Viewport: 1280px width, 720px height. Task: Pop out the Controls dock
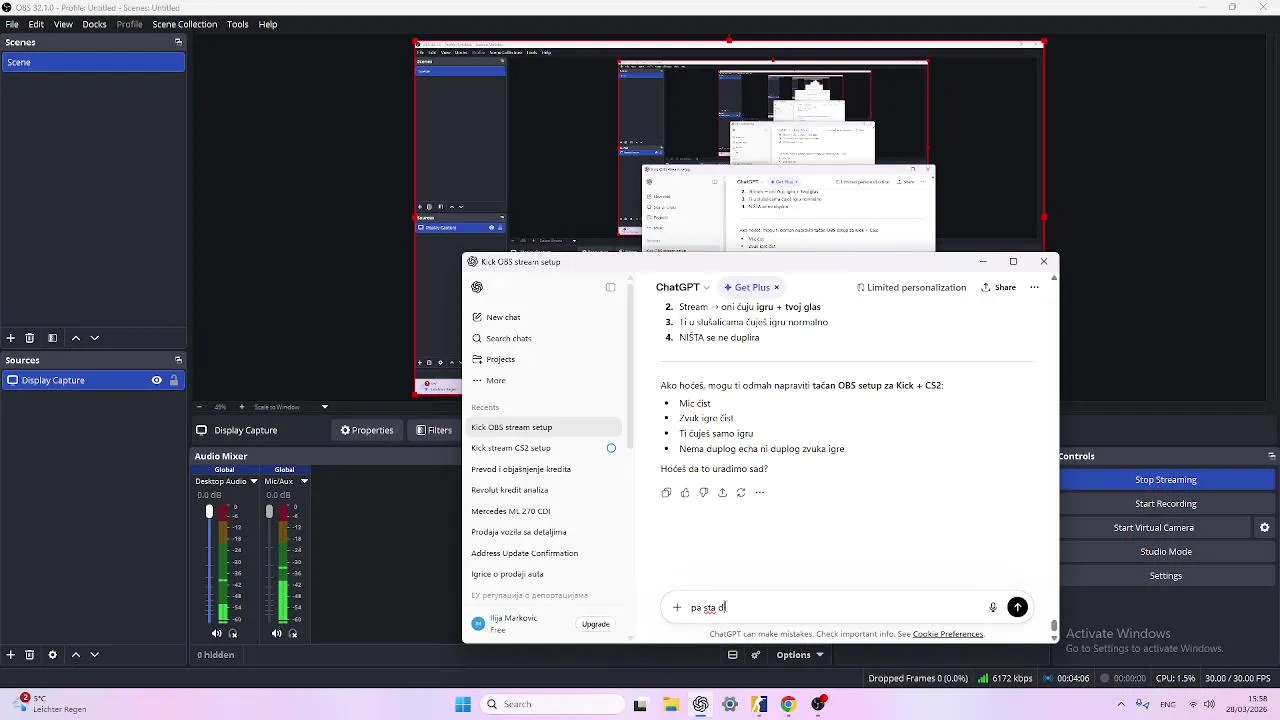pos(1271,456)
